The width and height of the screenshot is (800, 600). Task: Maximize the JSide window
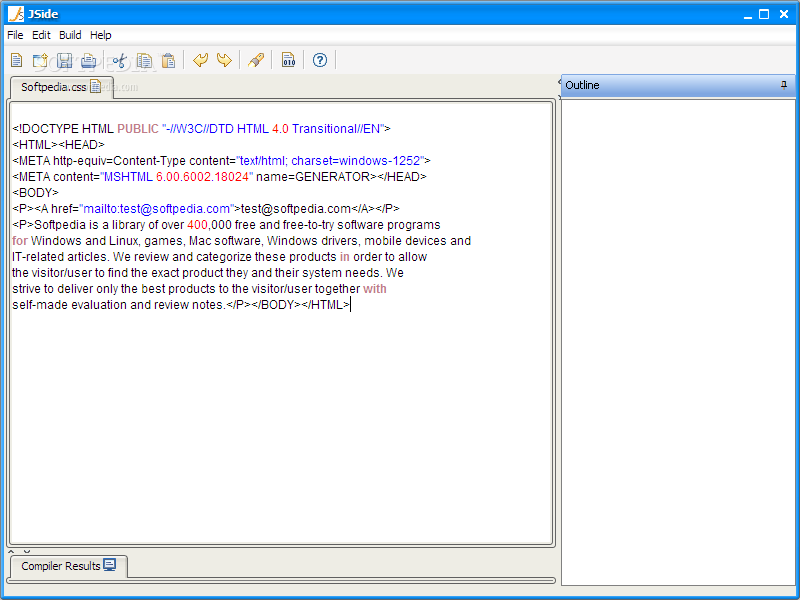tap(764, 14)
